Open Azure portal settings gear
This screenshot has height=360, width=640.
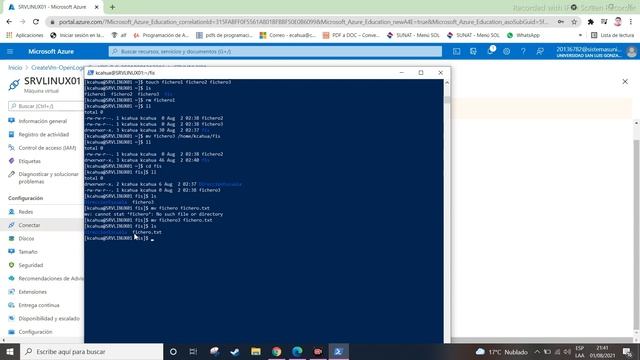tap(507, 51)
